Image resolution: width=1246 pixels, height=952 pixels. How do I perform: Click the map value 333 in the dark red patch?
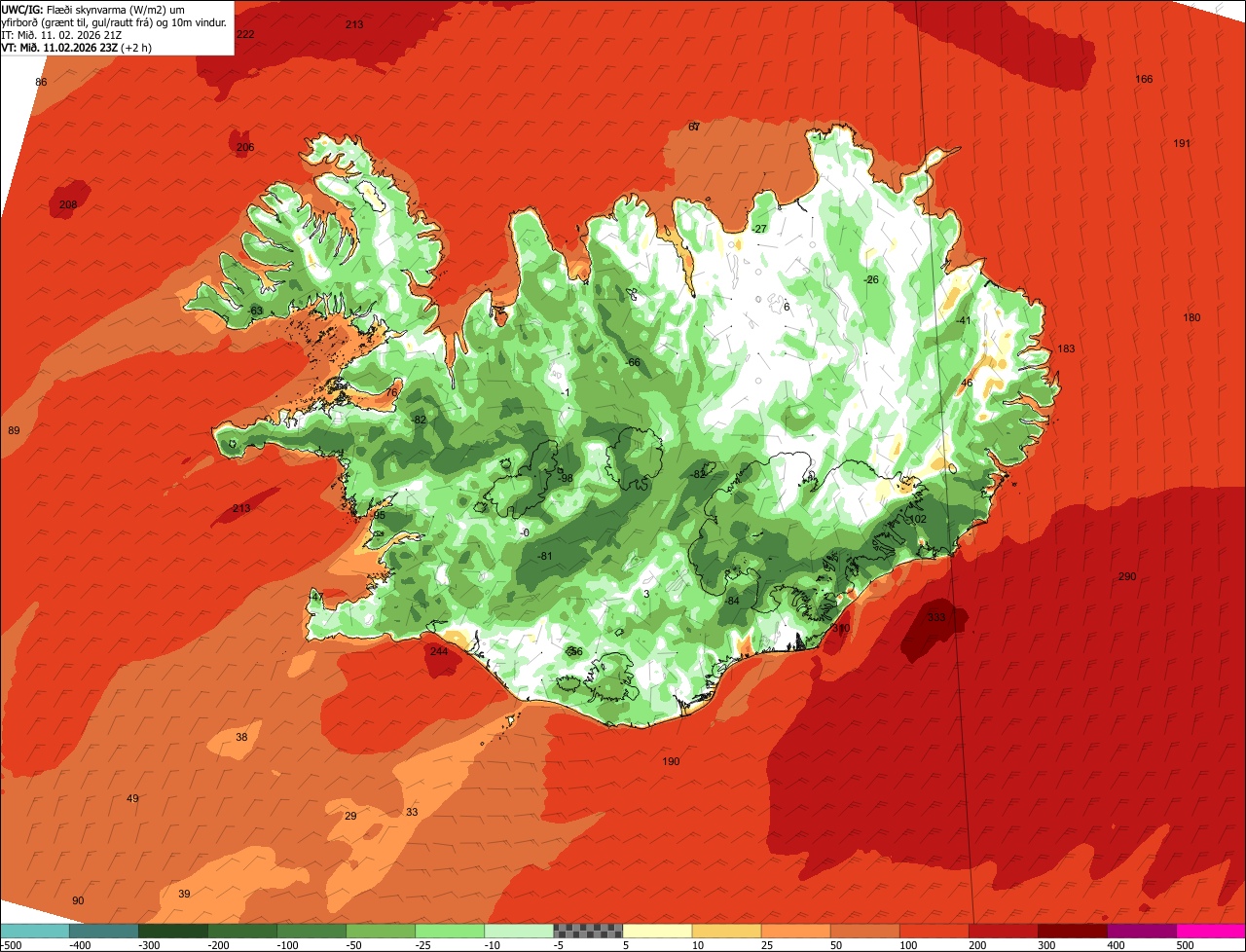tap(936, 617)
